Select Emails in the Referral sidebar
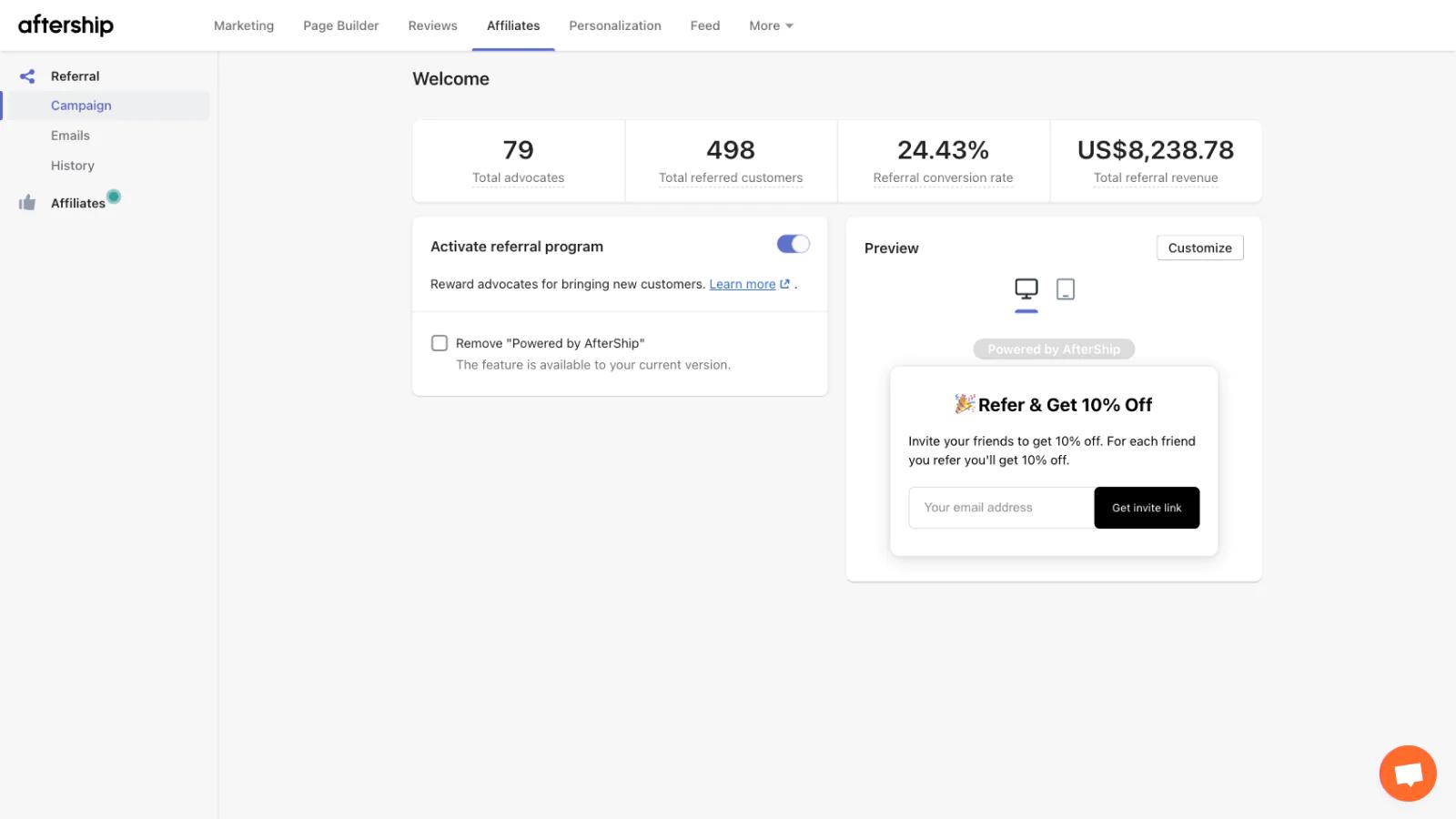The width and height of the screenshot is (1456, 819). (x=70, y=135)
